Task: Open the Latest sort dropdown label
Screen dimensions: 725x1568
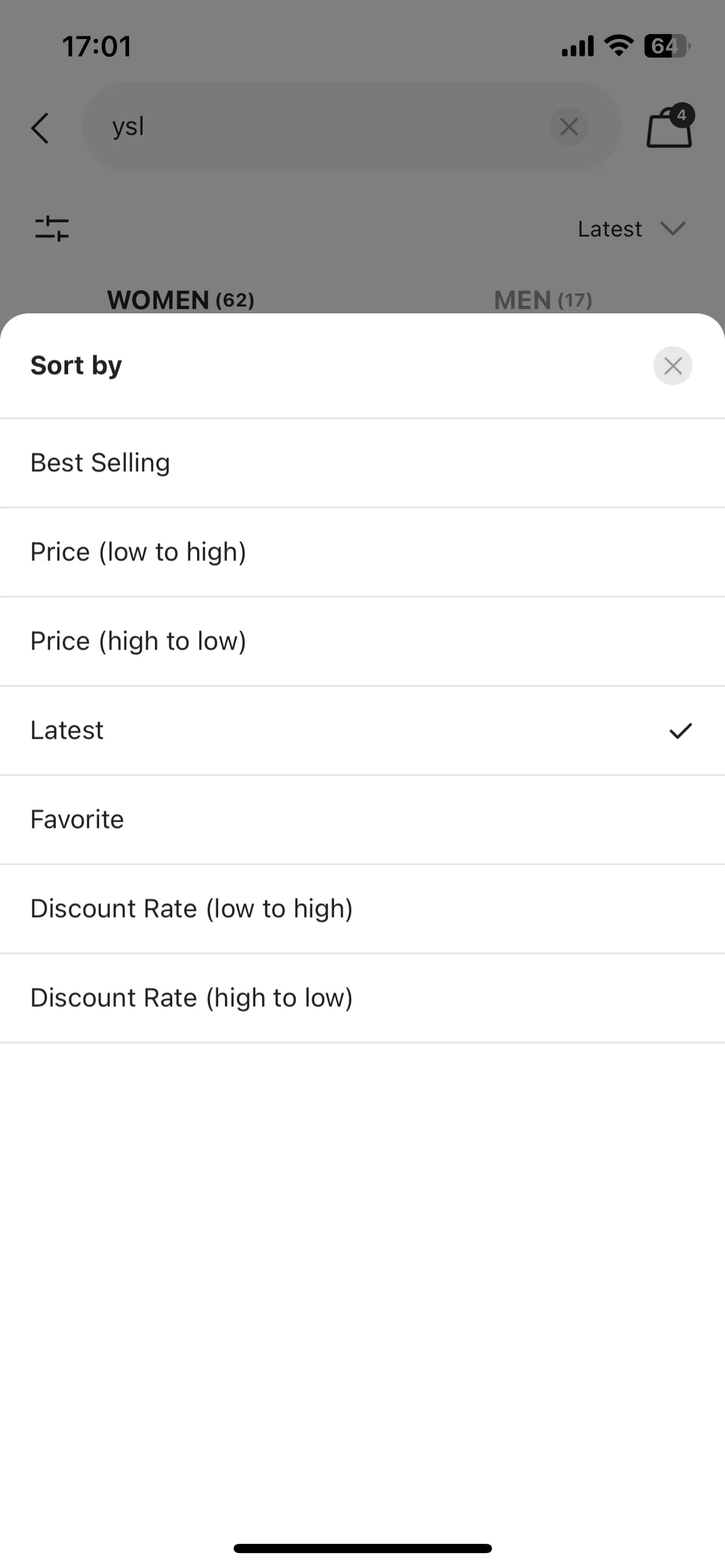Action: click(x=610, y=229)
